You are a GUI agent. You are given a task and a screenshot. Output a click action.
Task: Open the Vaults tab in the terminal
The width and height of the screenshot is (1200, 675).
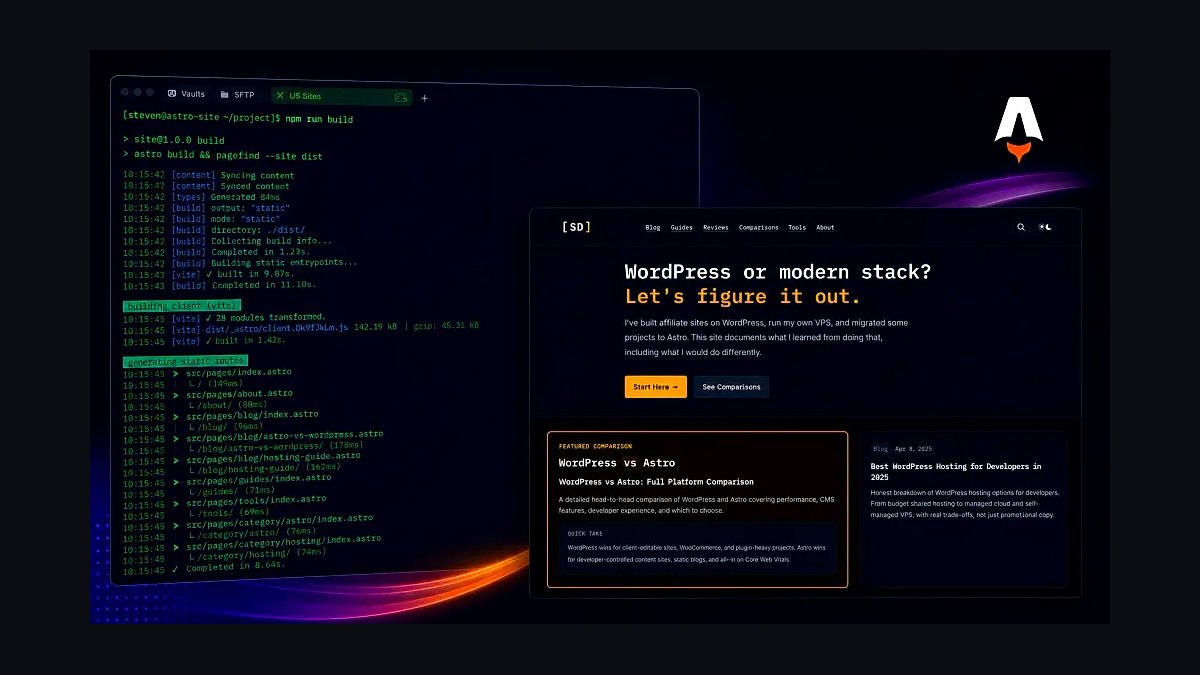point(186,94)
